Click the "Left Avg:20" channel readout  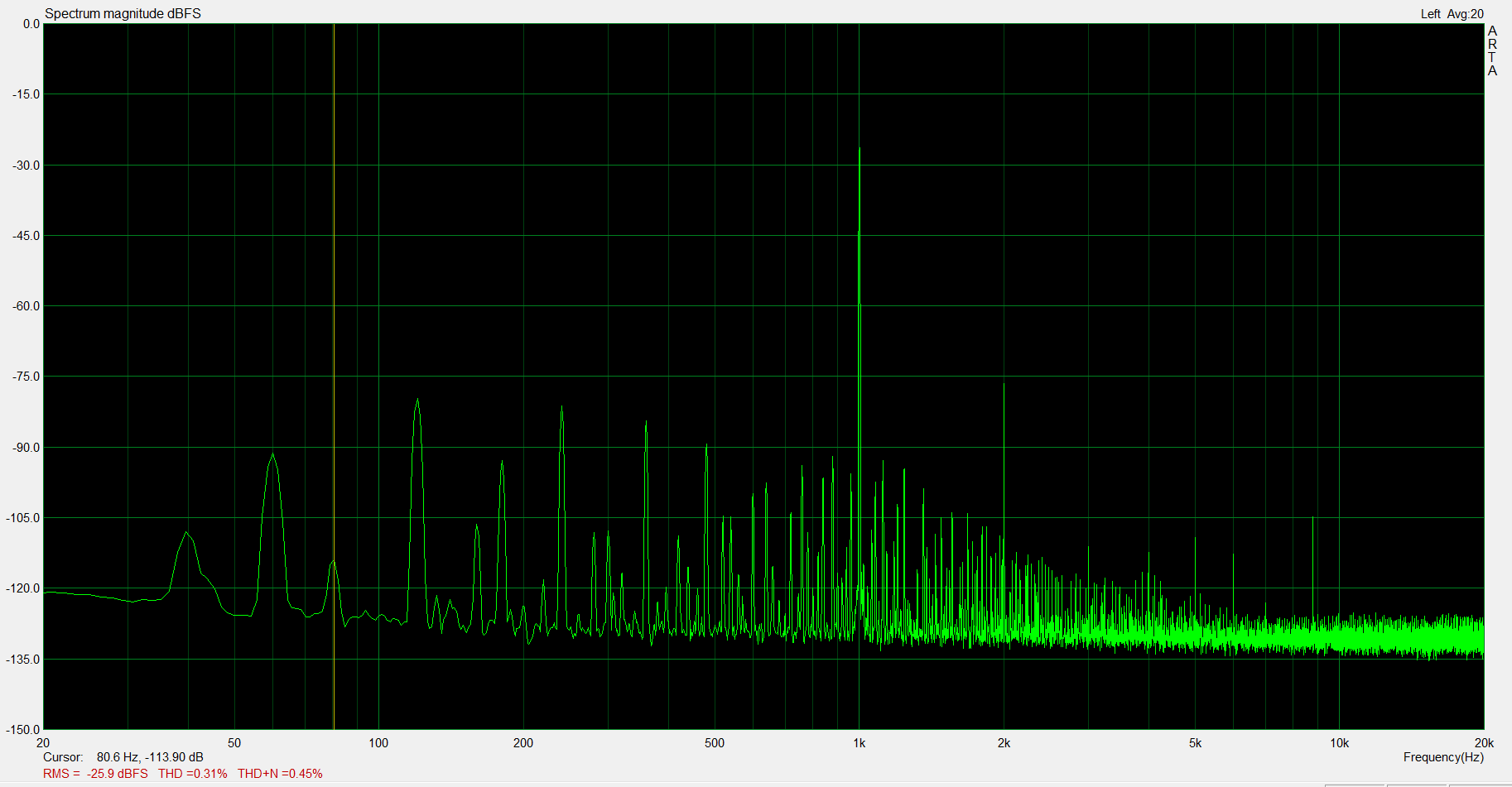point(1452,13)
